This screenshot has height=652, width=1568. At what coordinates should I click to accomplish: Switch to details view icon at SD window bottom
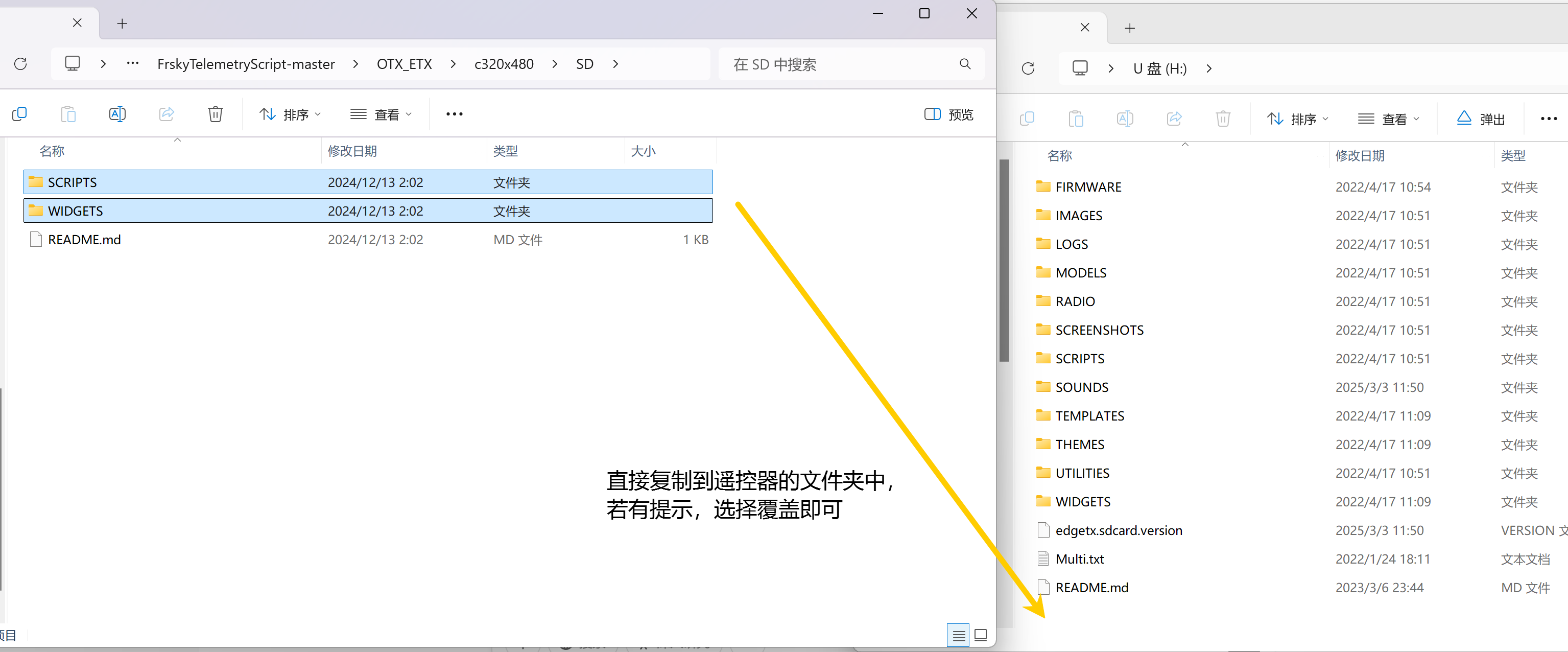pos(958,636)
